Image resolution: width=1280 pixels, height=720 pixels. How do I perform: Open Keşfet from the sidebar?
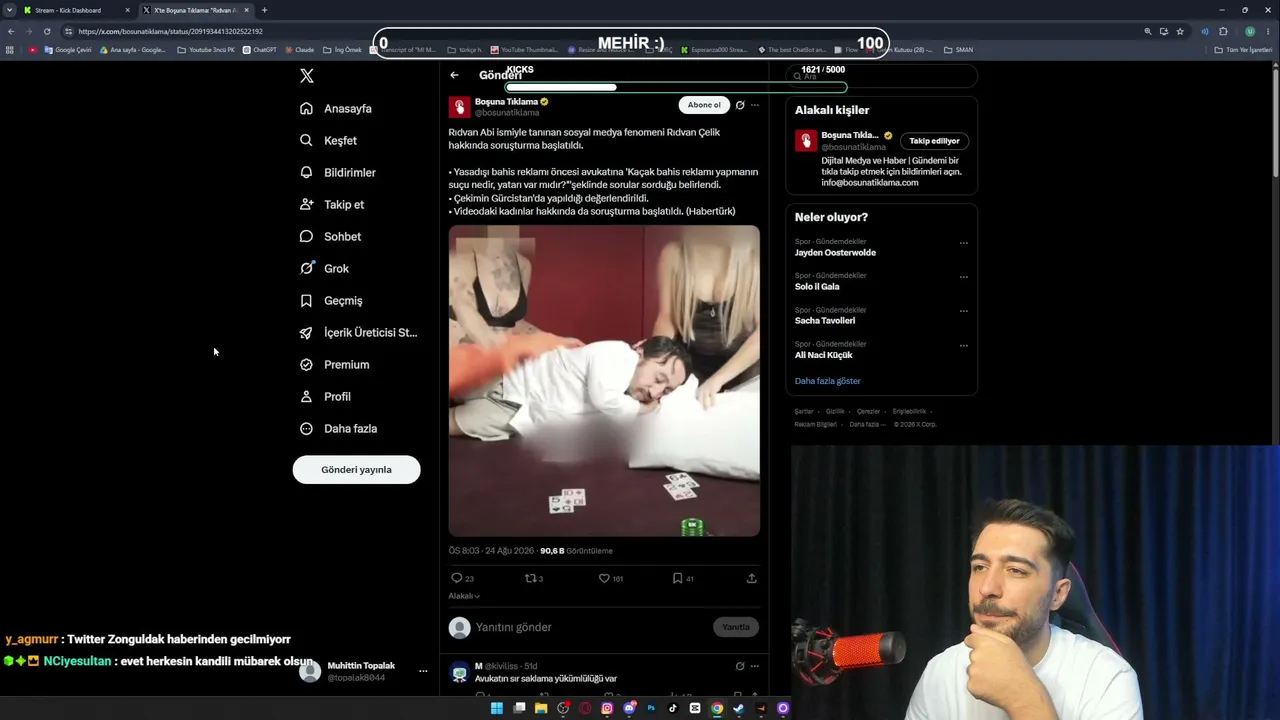pyautogui.click(x=329, y=141)
